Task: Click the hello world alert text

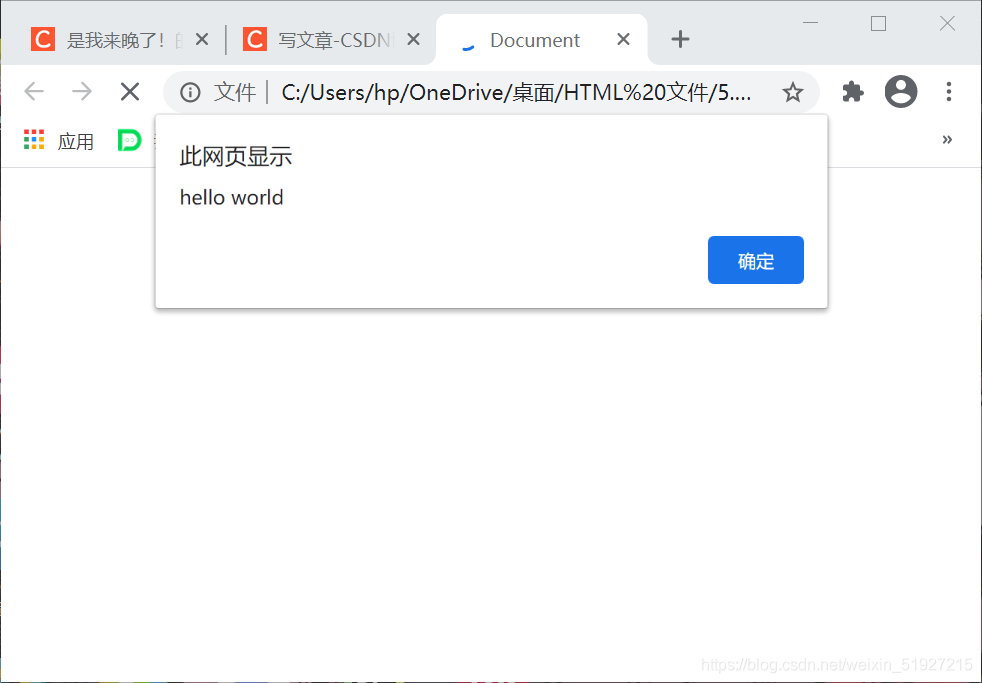Action: (231, 197)
